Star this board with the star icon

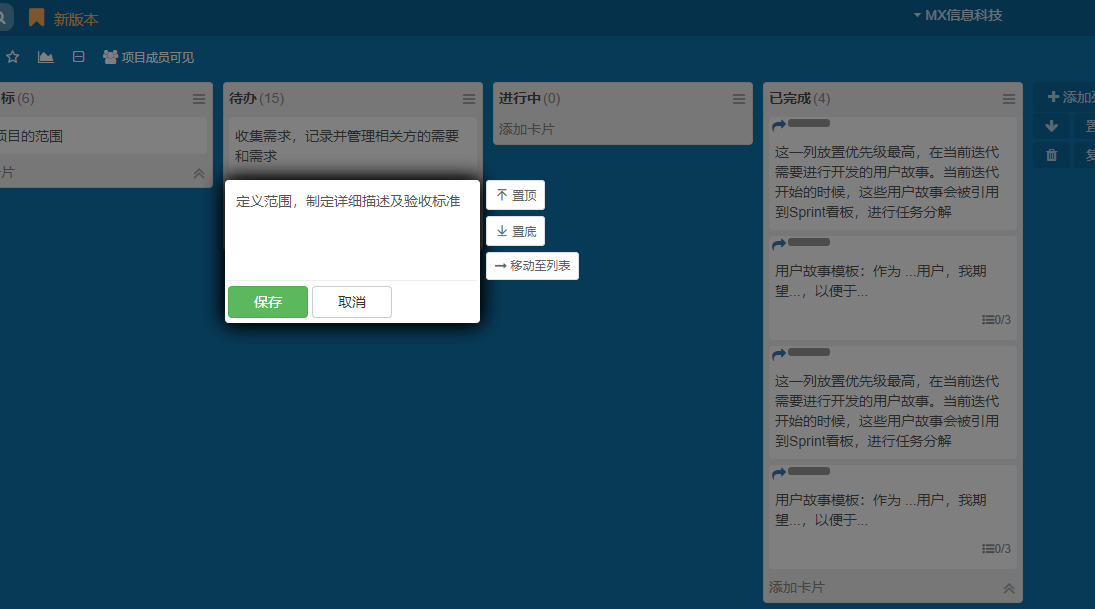(13, 57)
